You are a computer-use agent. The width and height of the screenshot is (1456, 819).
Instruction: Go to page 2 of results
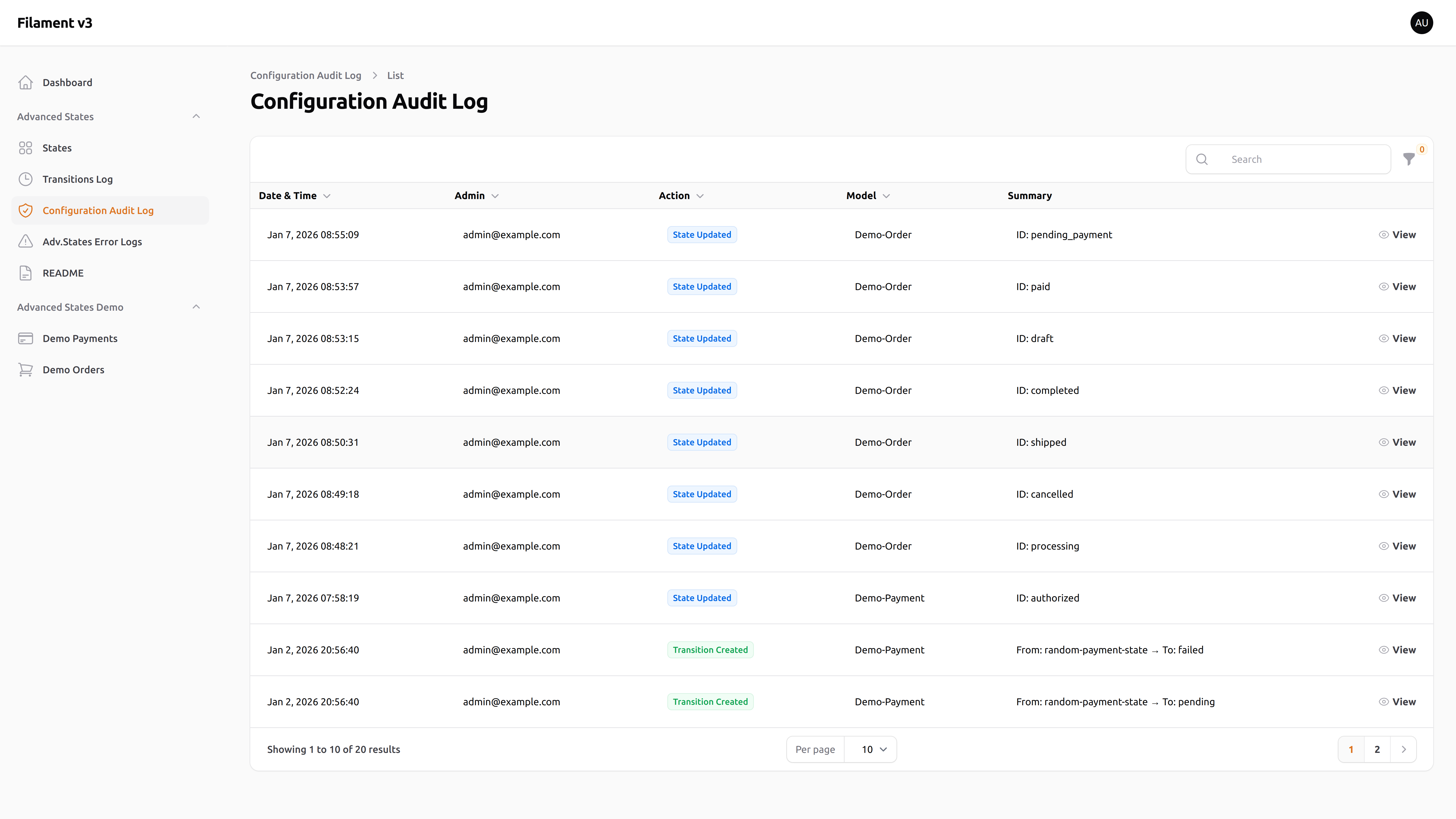(1377, 749)
